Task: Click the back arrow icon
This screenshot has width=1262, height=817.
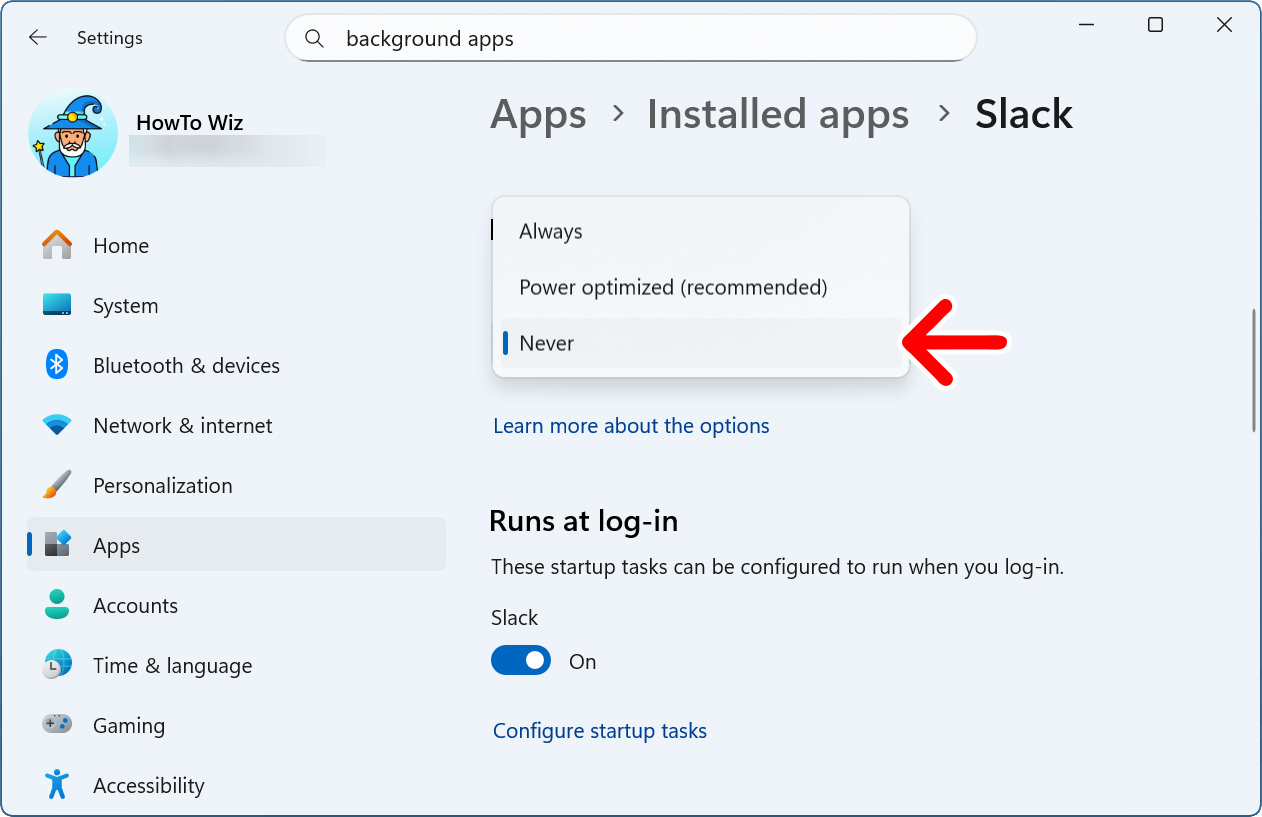Action: (x=38, y=38)
